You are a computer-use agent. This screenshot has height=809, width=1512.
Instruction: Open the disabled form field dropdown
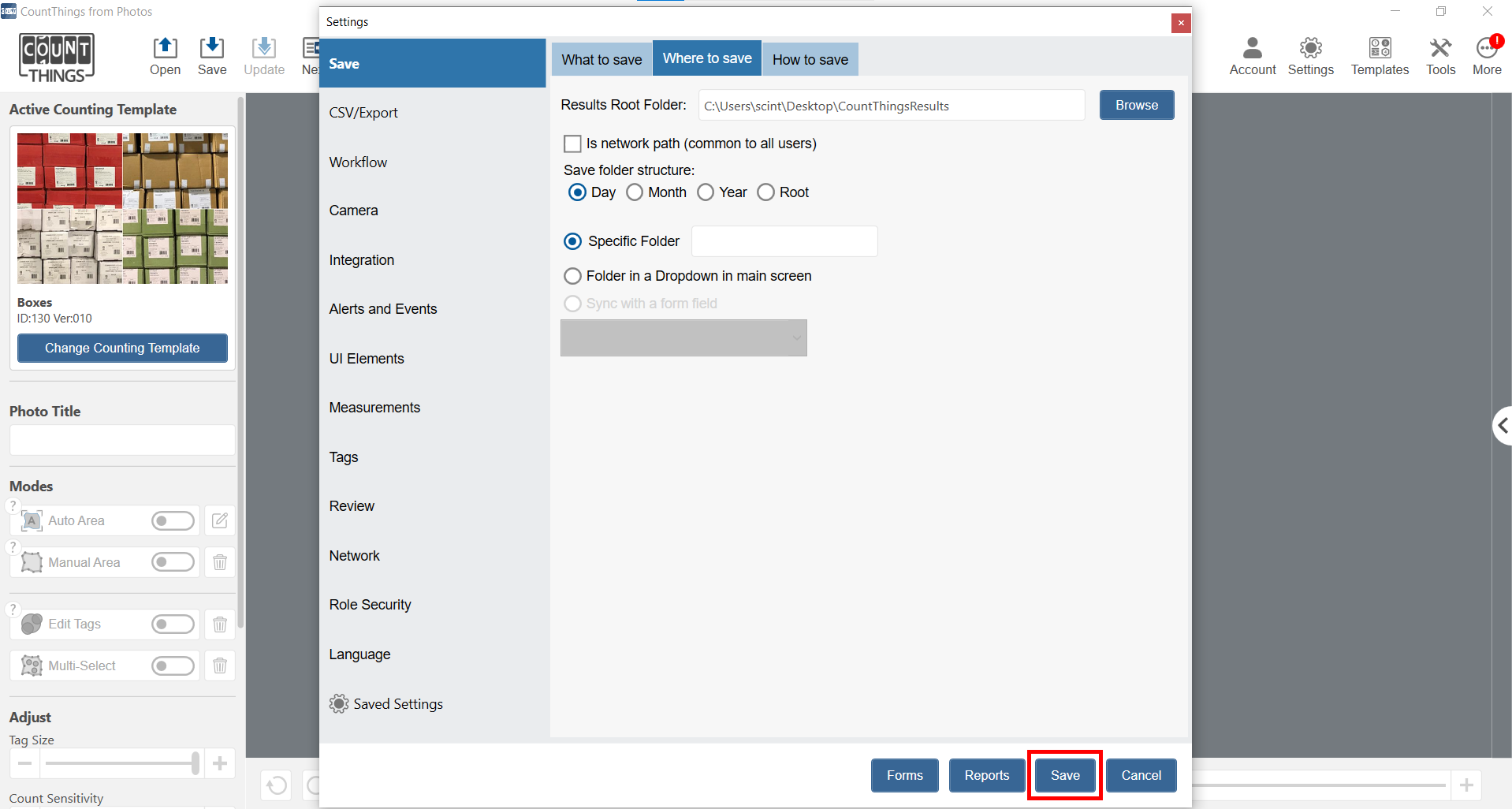coord(683,337)
